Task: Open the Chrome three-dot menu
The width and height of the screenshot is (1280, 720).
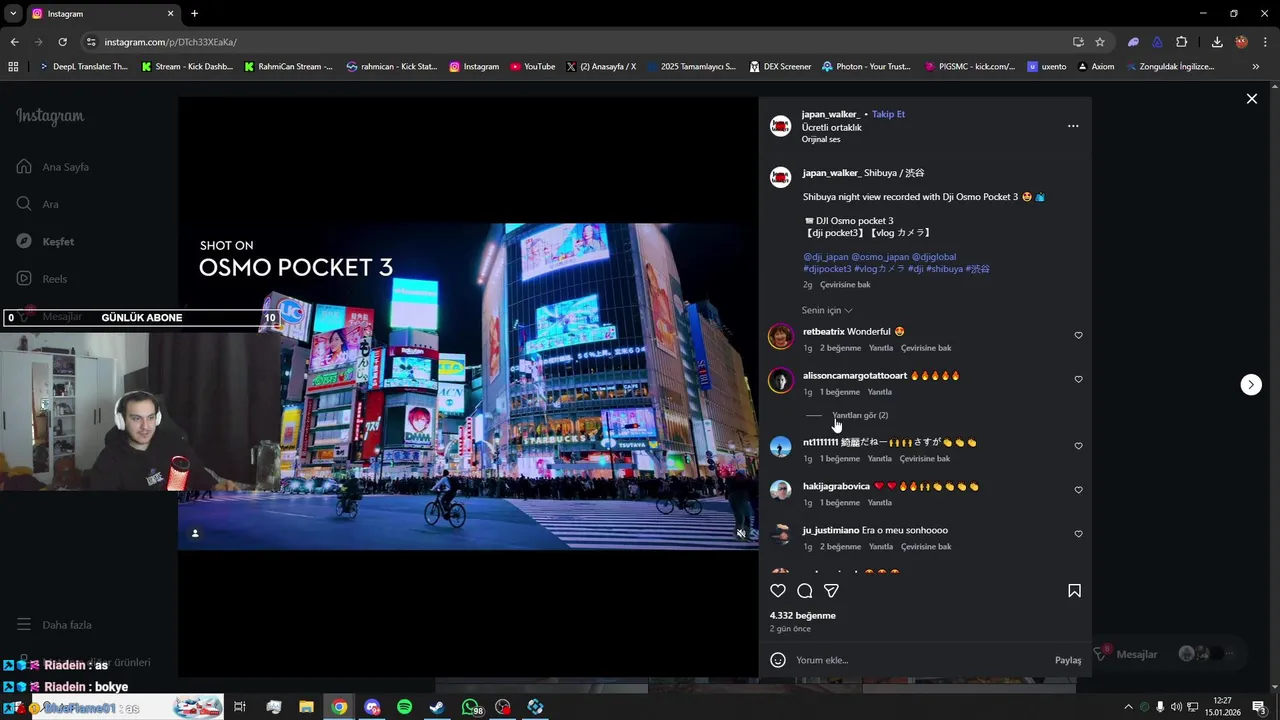Action: point(1266,42)
